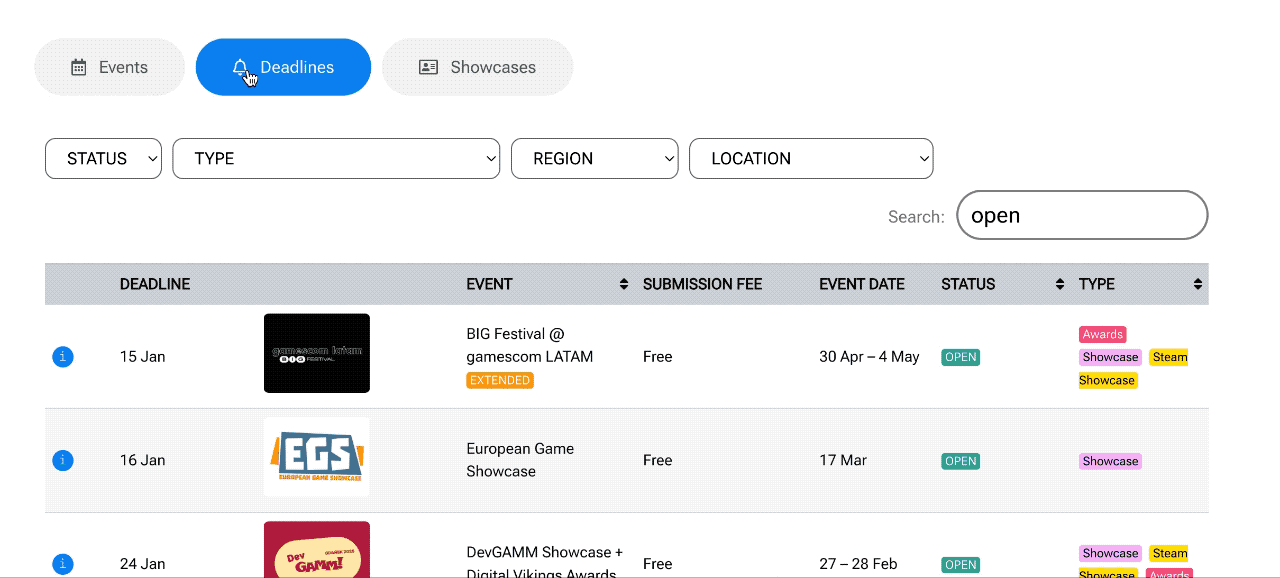Expand the REGION filter dropdown
The height and width of the screenshot is (578, 1280).
[x=595, y=158]
